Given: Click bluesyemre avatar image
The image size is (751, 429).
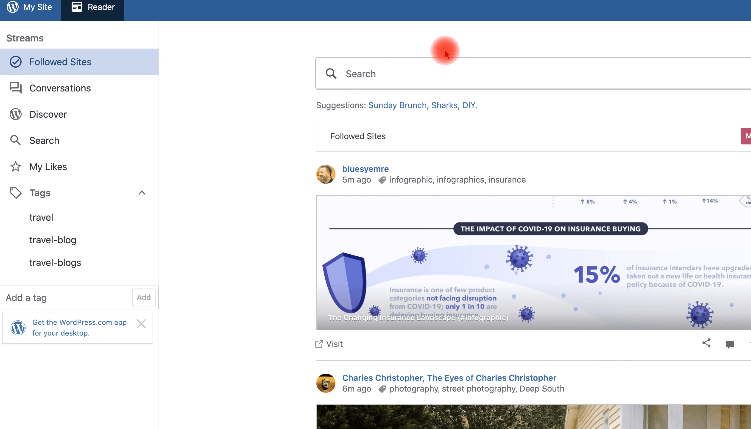Looking at the screenshot, I should [x=326, y=174].
